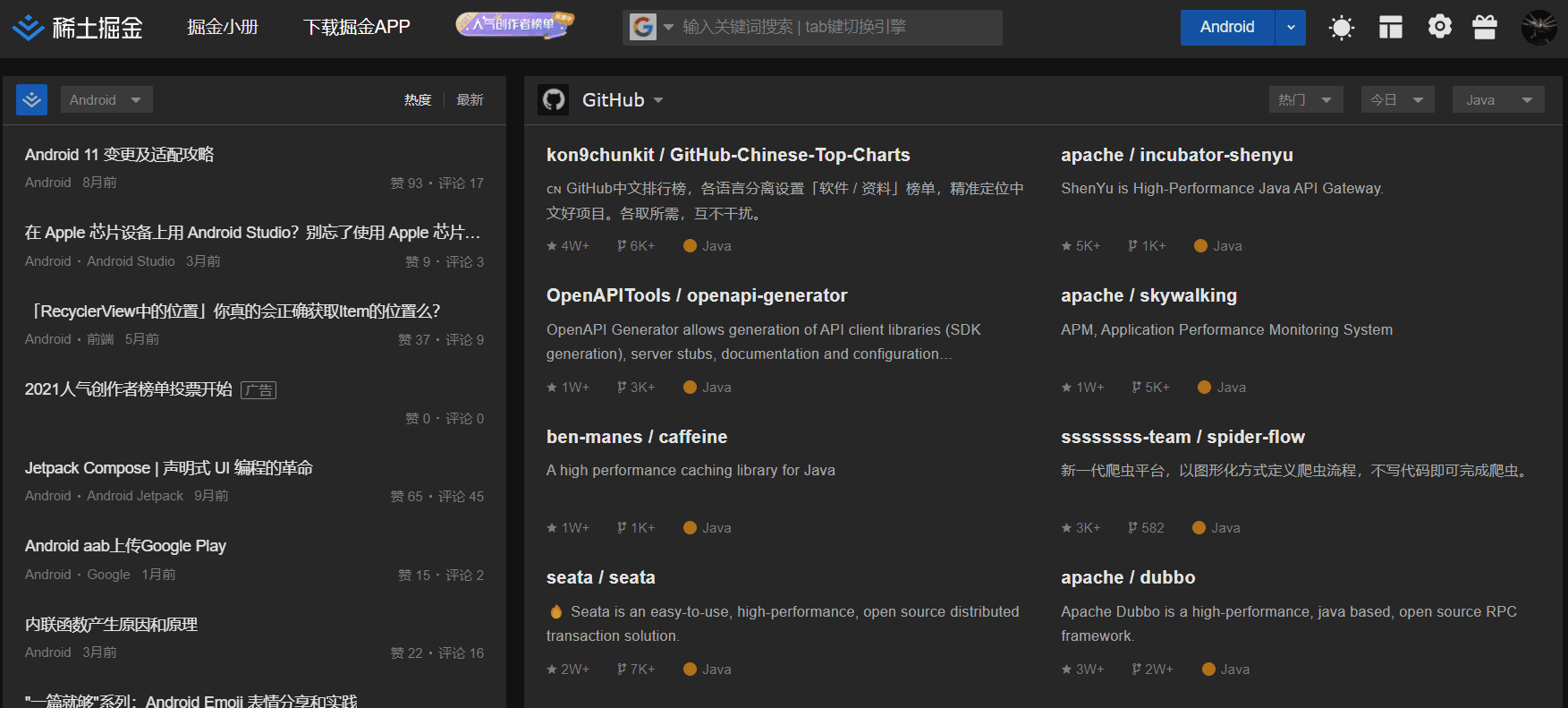Expand the blue Android button dropdown arrow
Viewport: 1568px width, 708px height.
click(1290, 28)
